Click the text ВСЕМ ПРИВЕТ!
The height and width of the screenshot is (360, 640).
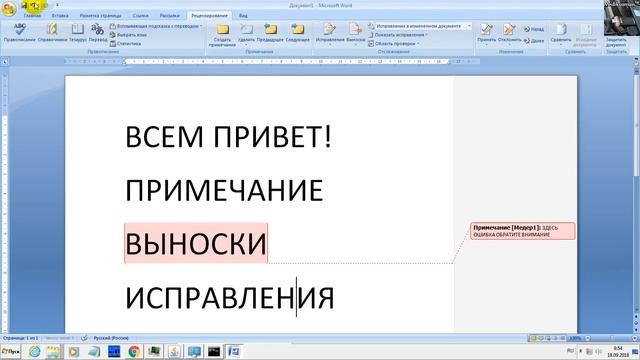[x=228, y=137]
